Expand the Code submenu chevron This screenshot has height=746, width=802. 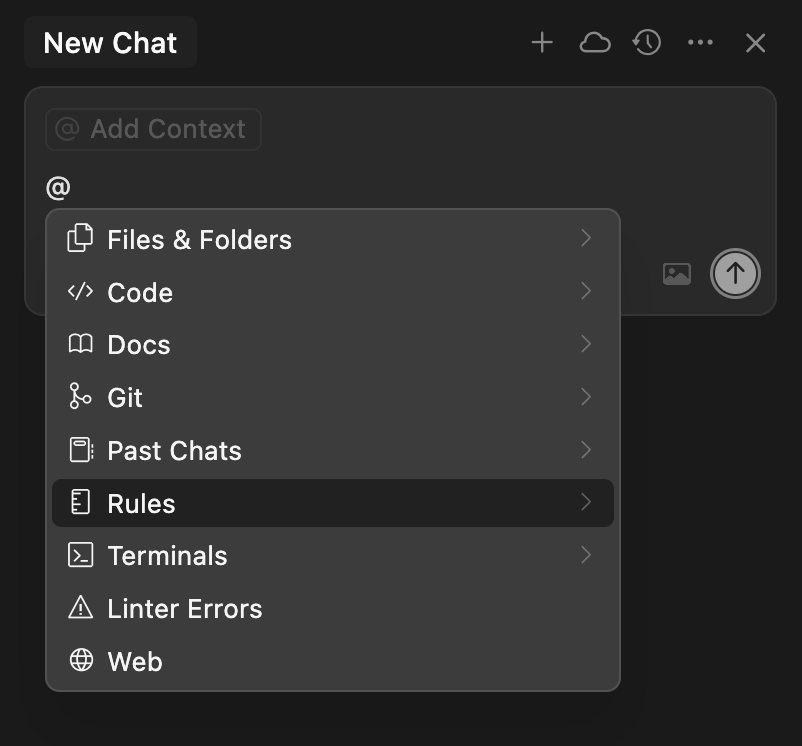coord(586,291)
